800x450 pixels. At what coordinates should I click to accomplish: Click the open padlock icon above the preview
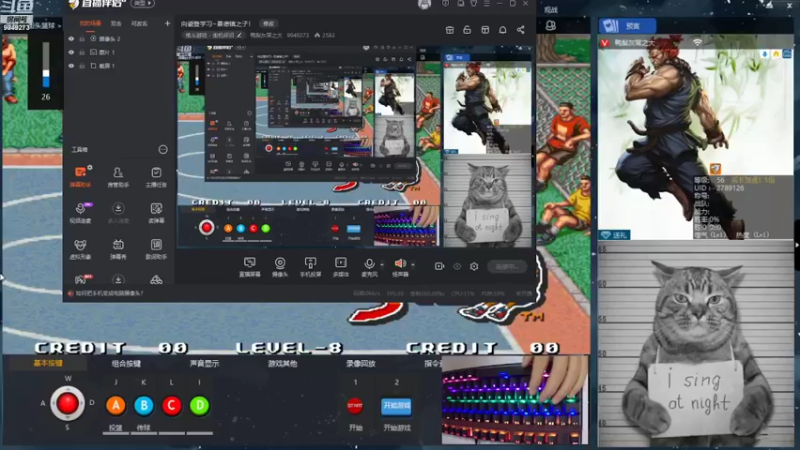click(467, 30)
